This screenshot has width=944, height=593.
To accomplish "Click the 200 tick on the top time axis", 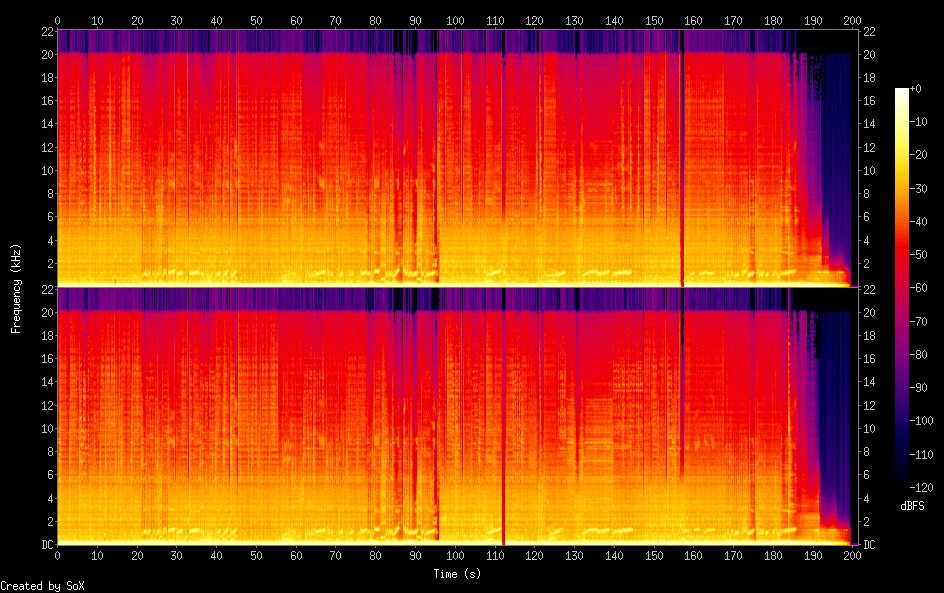I will click(x=852, y=20).
